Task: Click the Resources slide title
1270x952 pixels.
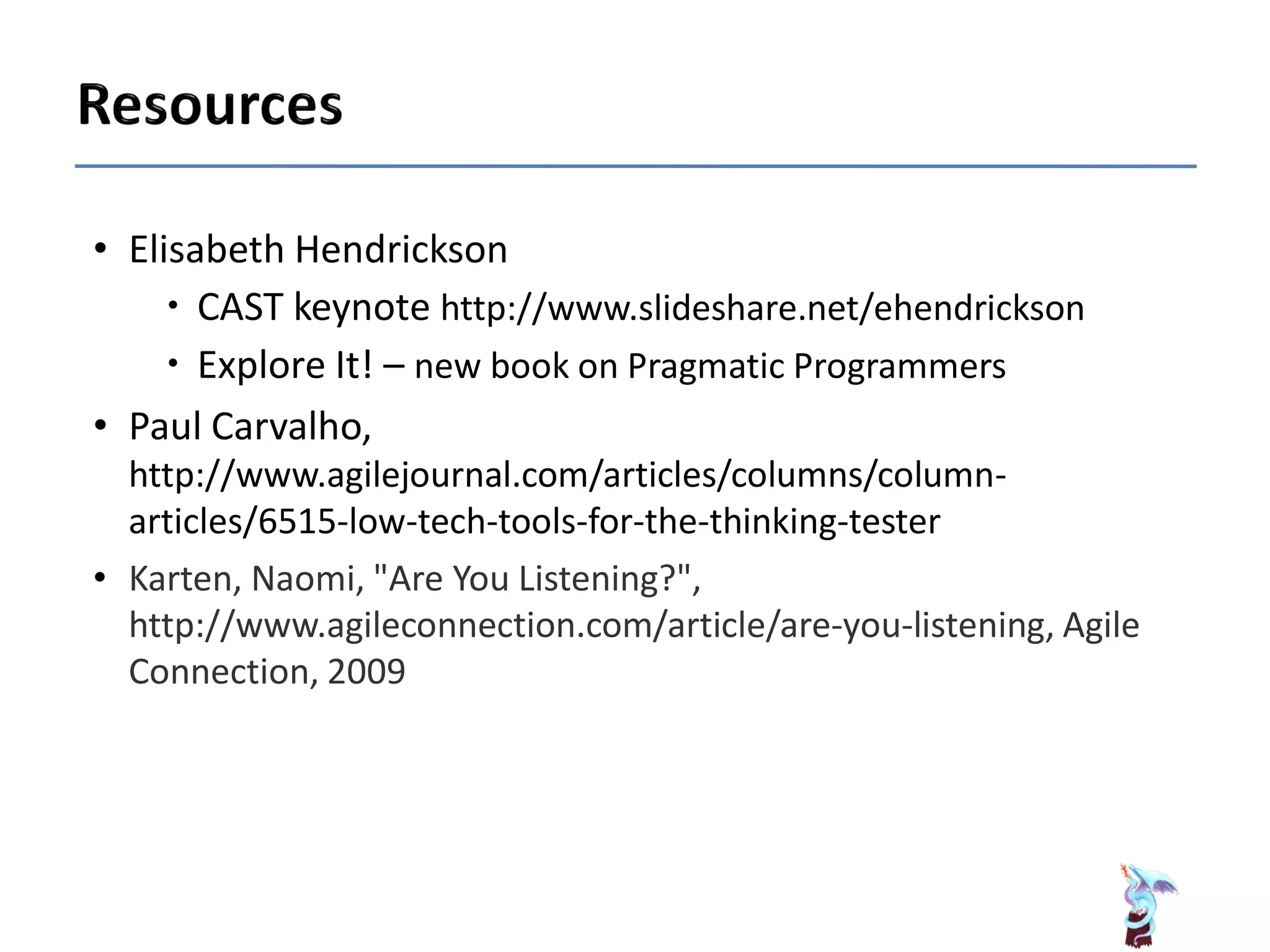Action: tap(210, 105)
